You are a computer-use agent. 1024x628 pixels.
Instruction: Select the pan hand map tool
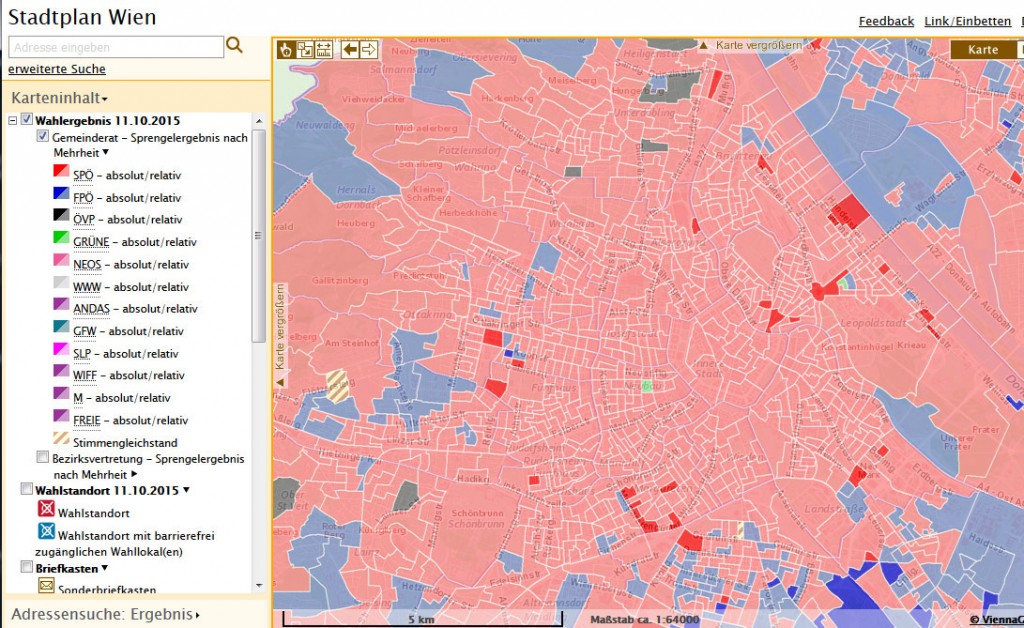click(286, 49)
